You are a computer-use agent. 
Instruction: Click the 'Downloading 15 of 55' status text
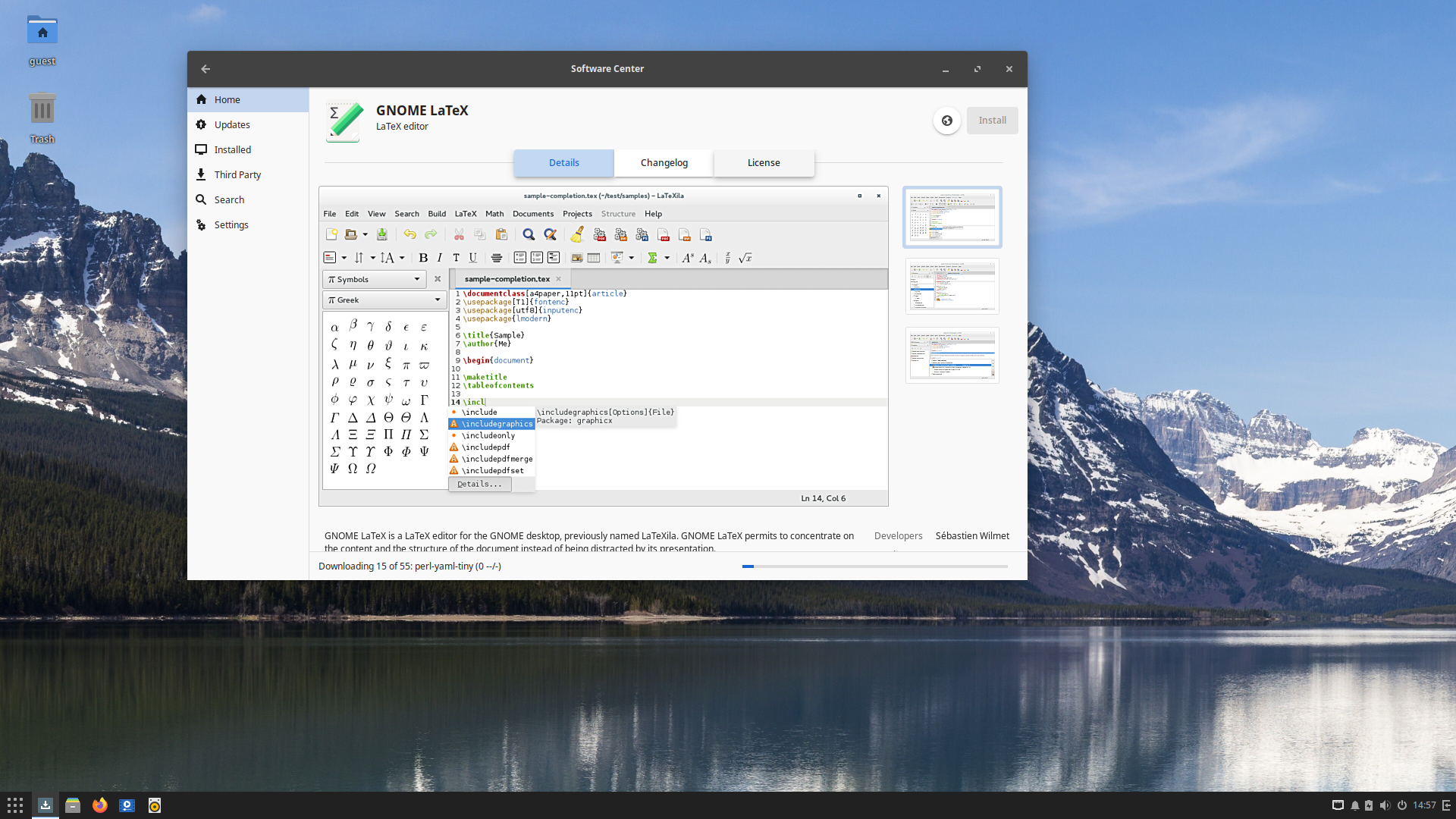click(x=409, y=566)
